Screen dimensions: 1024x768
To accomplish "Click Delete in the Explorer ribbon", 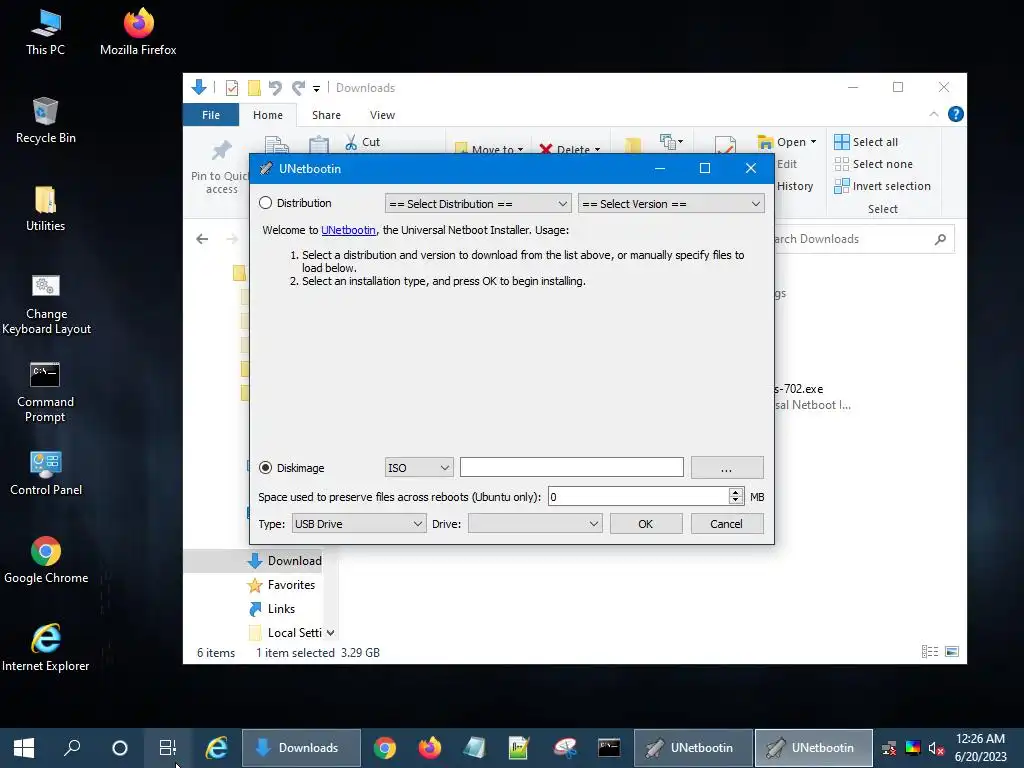I will coord(569,150).
